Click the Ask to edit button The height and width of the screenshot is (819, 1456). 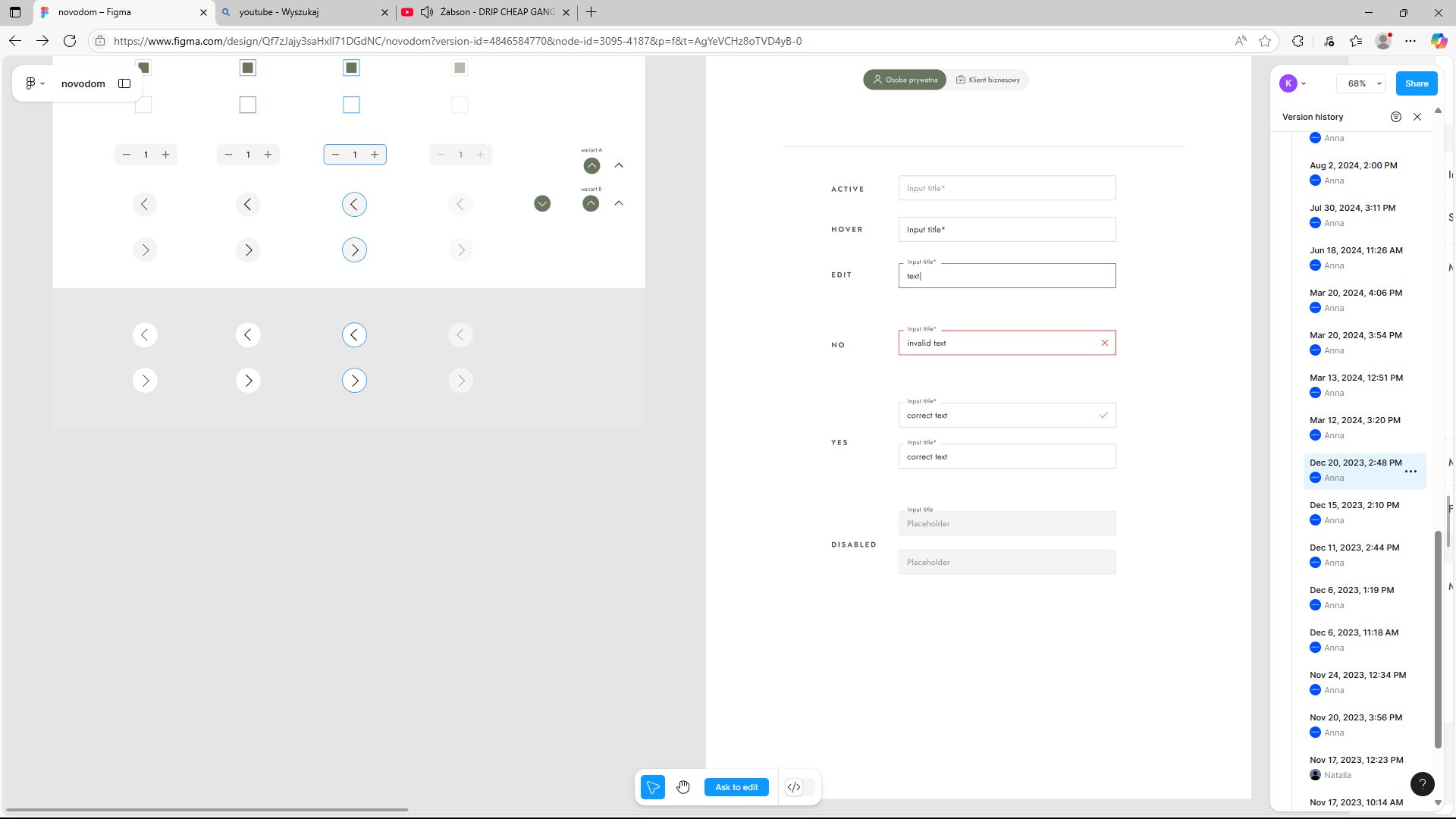pos(736,787)
